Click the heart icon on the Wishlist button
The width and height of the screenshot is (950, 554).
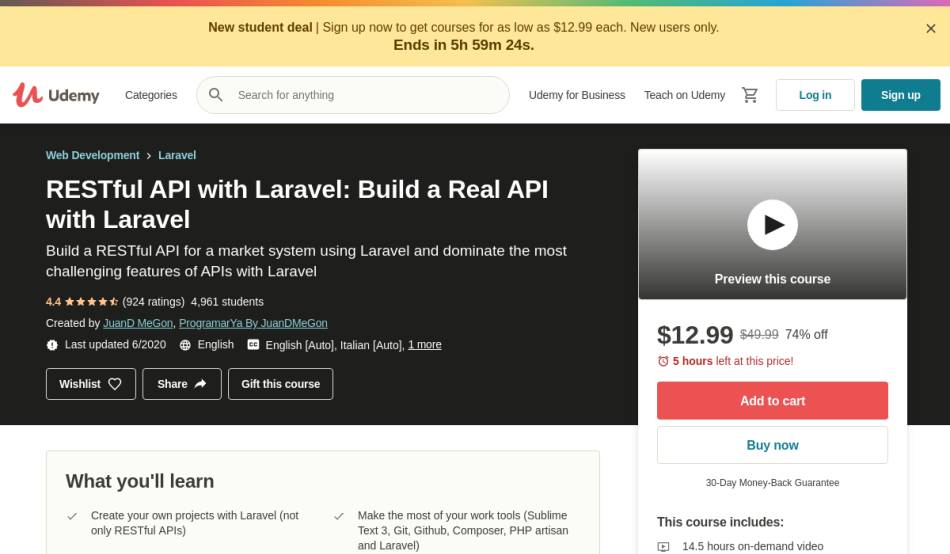coord(115,384)
